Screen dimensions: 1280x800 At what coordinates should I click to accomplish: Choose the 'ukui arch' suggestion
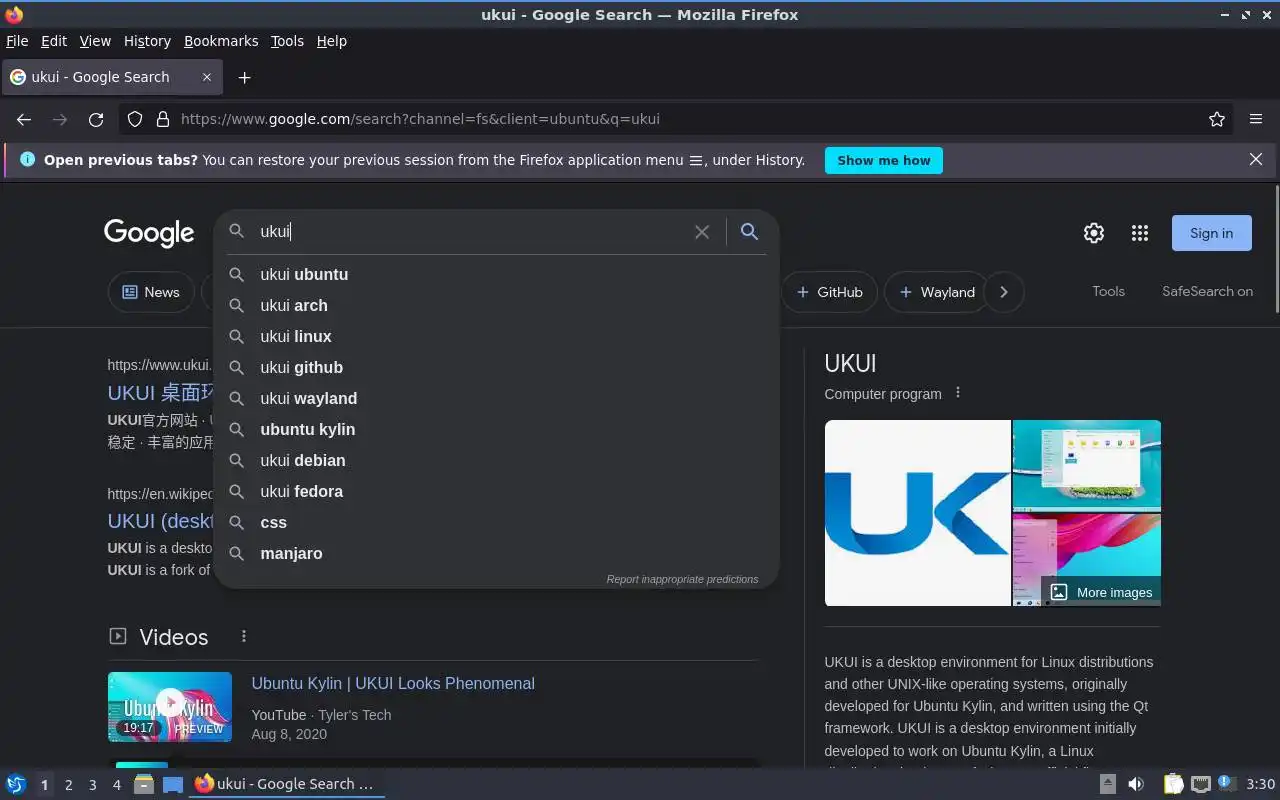coord(496,305)
